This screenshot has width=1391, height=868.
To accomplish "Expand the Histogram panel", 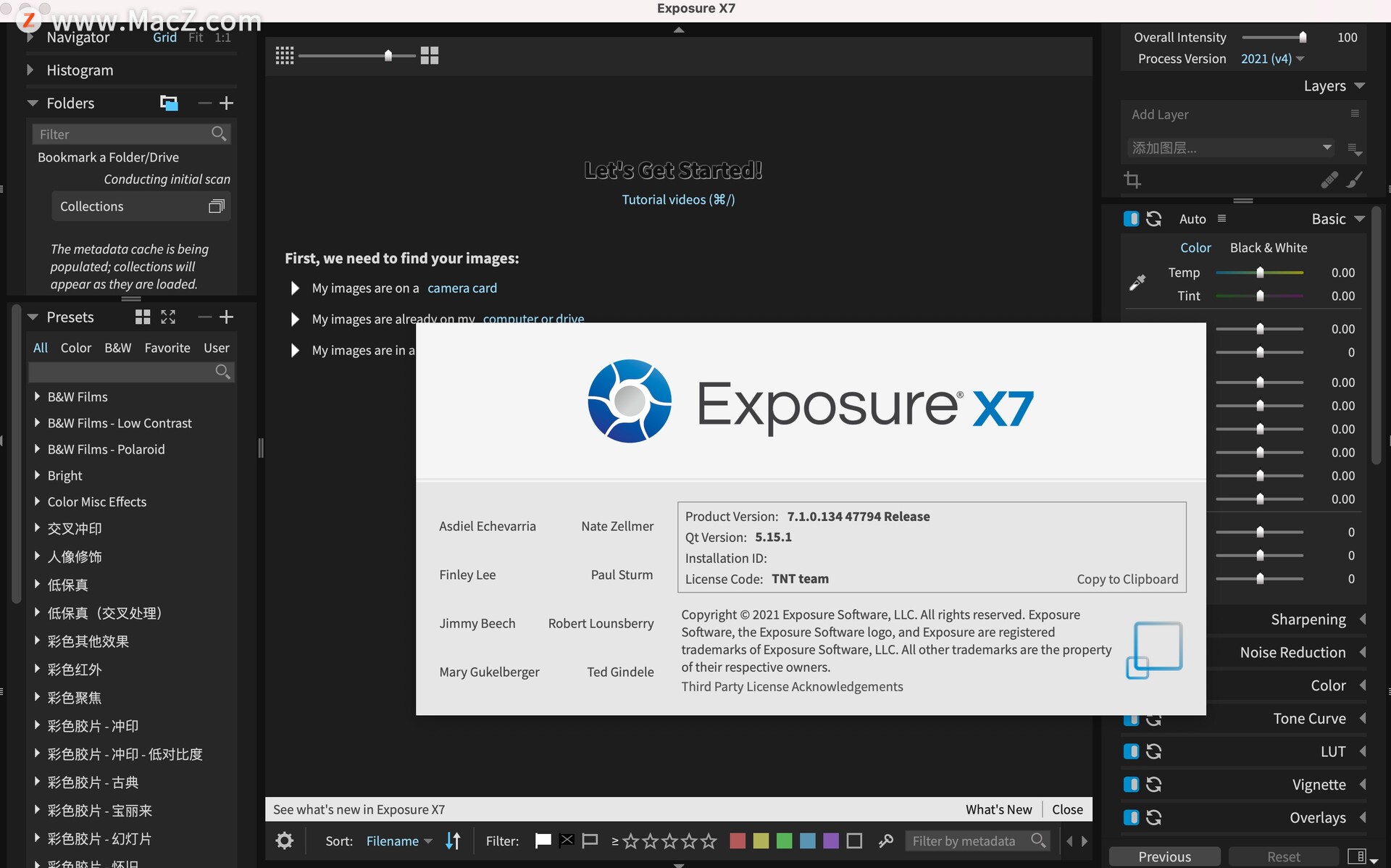I will tap(30, 70).
